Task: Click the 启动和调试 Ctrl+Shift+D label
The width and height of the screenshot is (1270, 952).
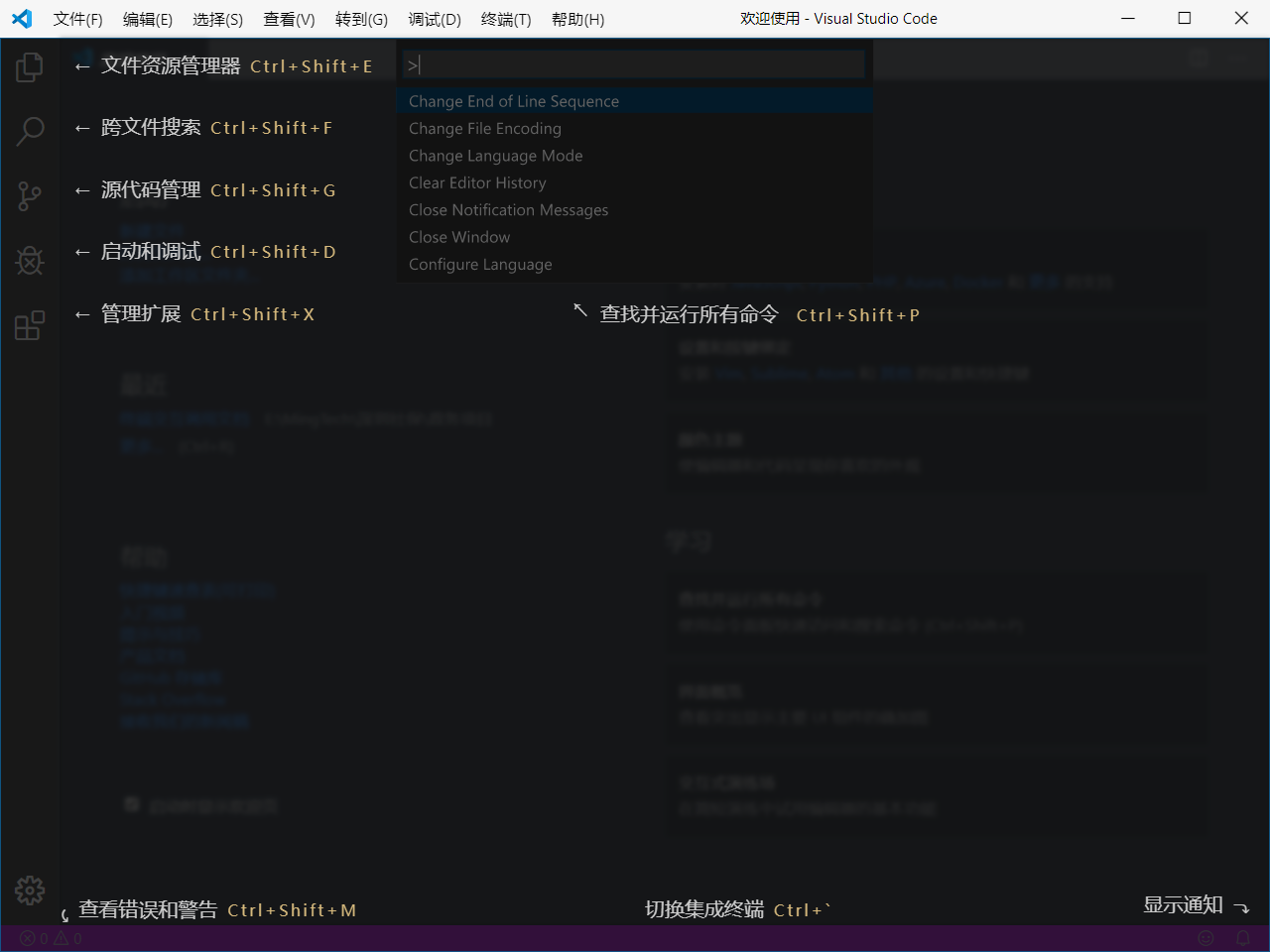Action: [x=218, y=252]
